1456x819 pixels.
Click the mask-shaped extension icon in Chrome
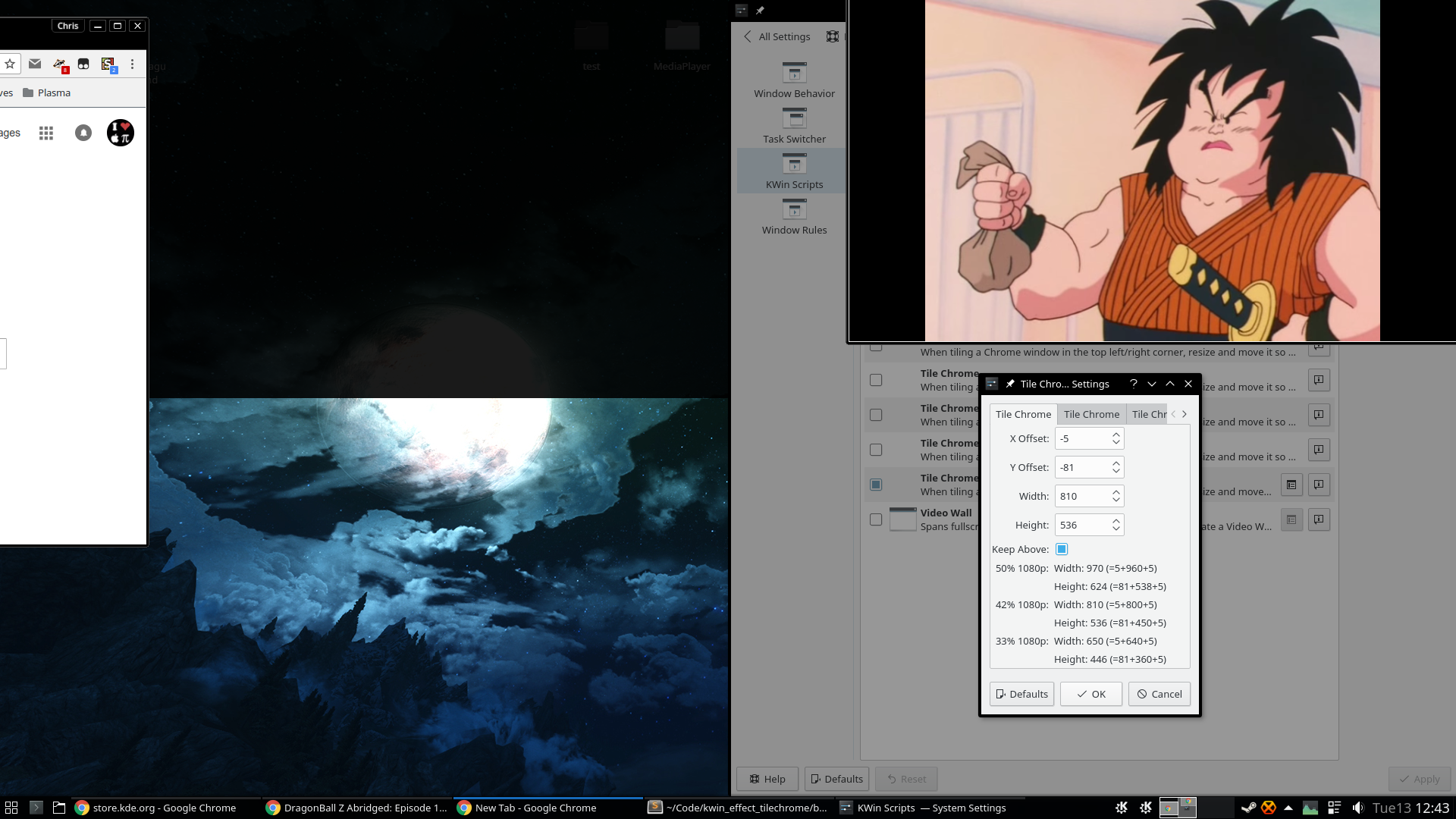[x=83, y=64]
